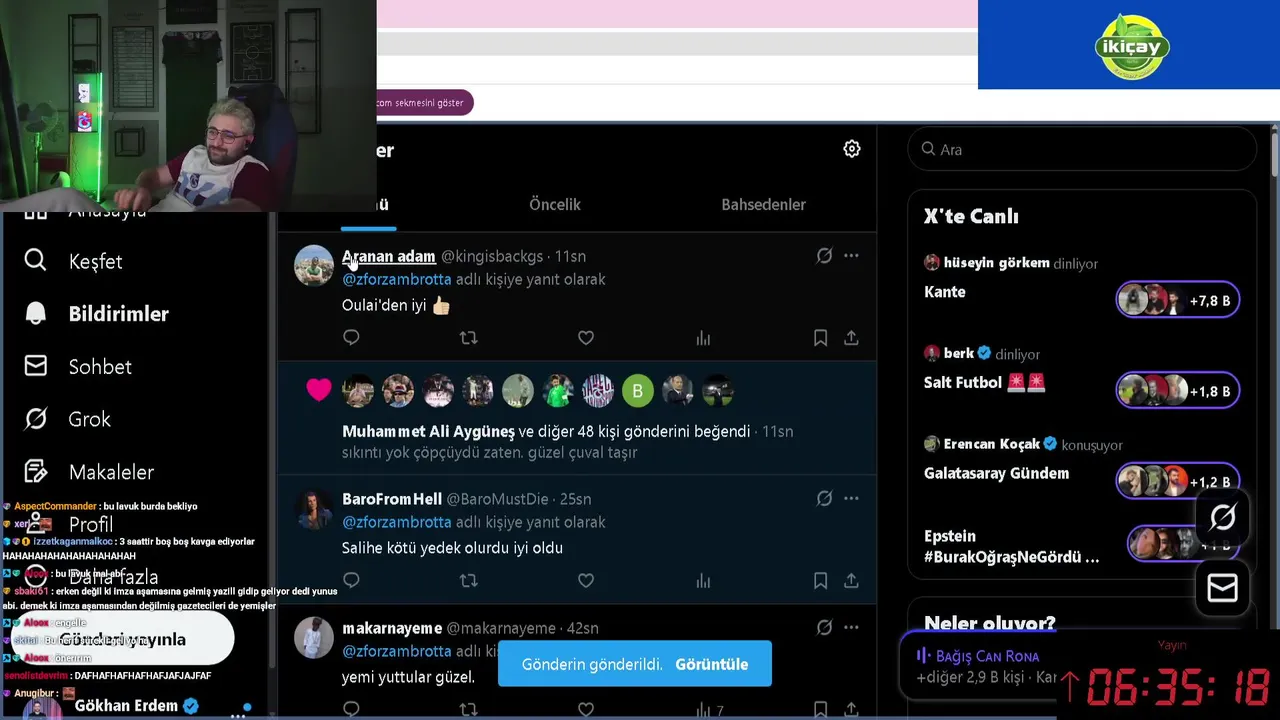Screen dimensions: 1280x720
Task: Open Keşfet in the sidebar
Action: pos(95,261)
